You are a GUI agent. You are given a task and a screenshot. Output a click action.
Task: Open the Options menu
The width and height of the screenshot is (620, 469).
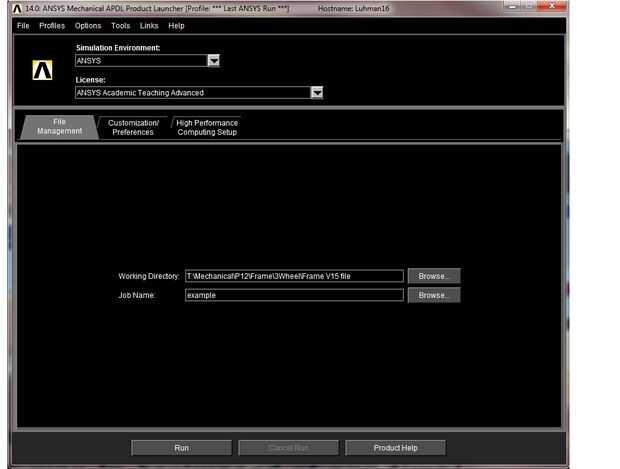pyautogui.click(x=88, y=26)
